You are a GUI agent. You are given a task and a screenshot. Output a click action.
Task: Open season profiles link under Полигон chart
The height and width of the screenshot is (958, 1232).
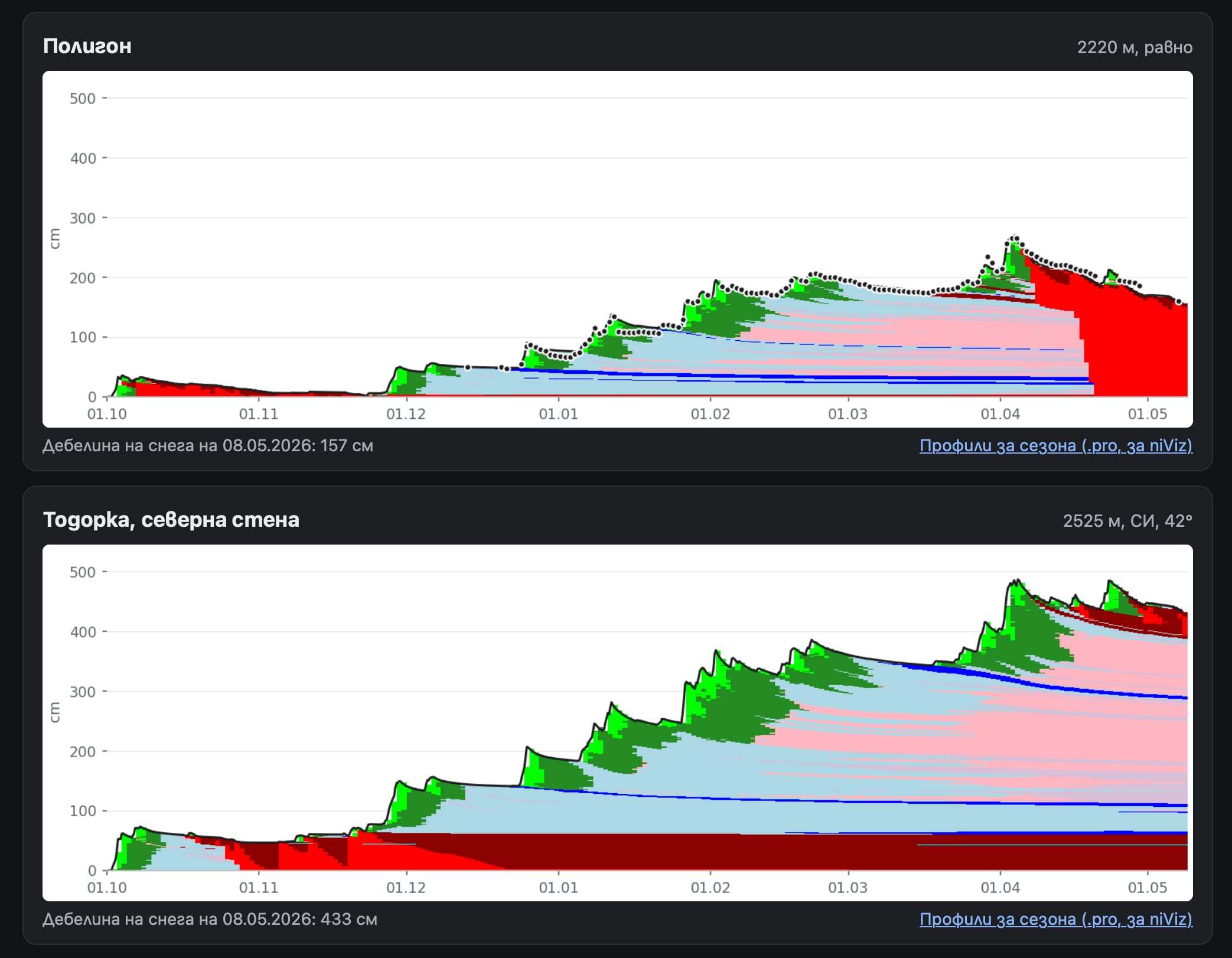click(x=1056, y=445)
